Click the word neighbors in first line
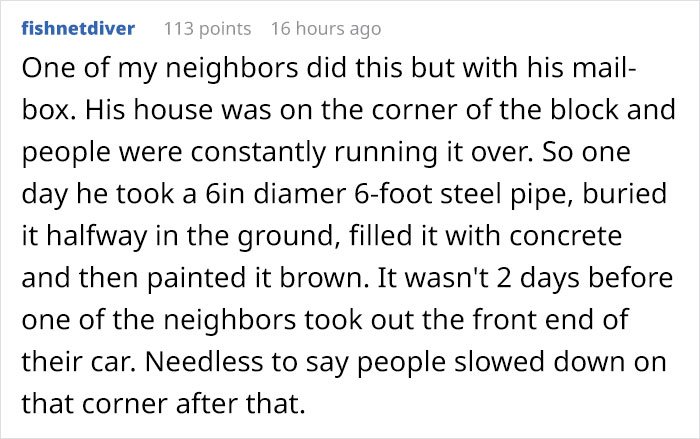 (232, 70)
